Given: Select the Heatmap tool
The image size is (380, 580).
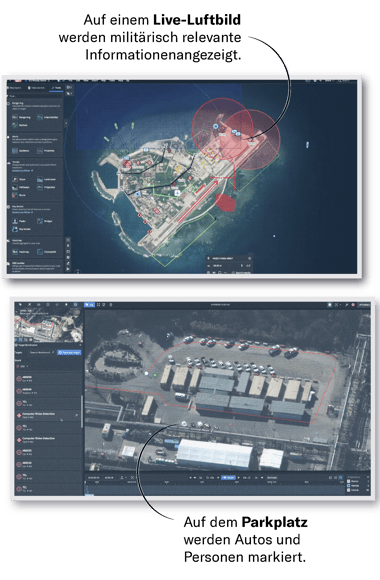Looking at the screenshot, I should pos(21,252).
